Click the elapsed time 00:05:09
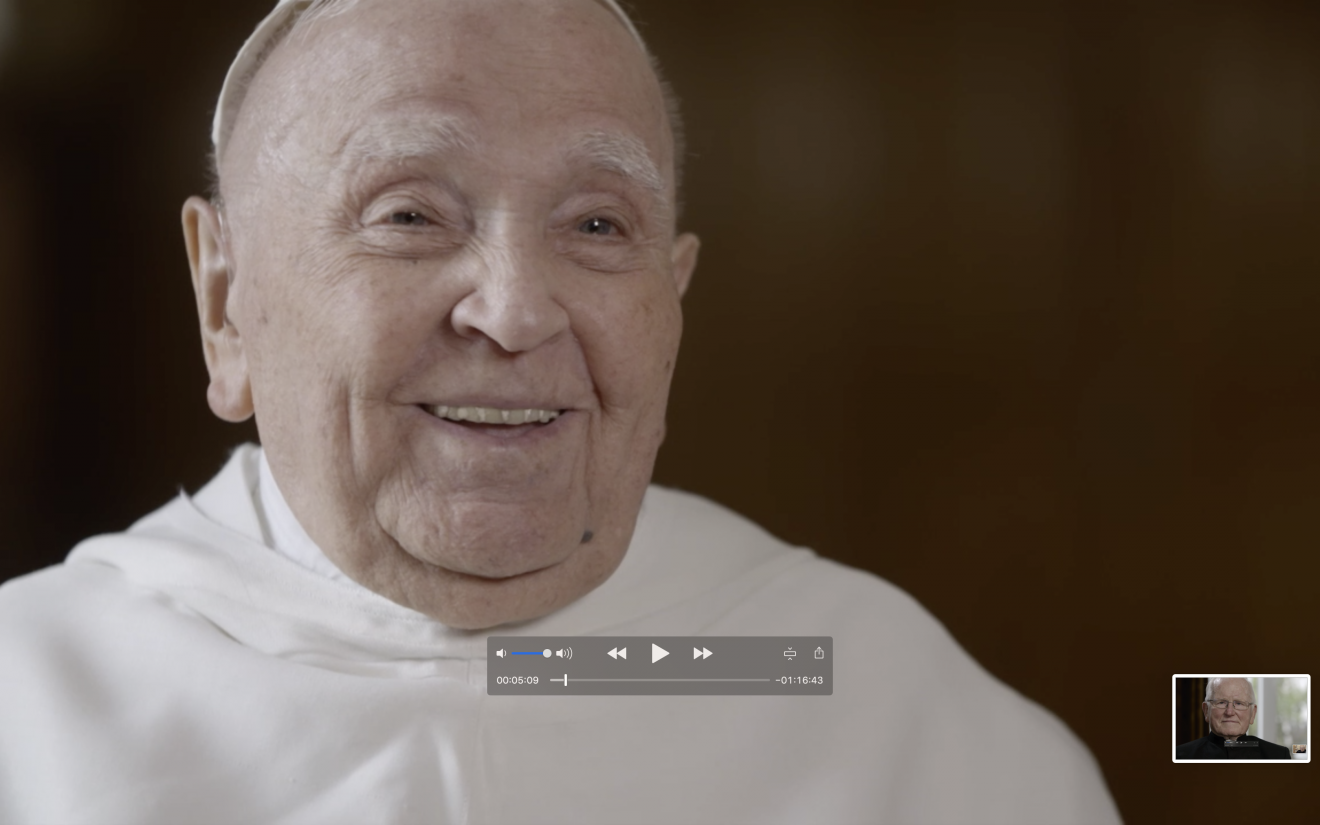The image size is (1320, 825). pos(517,680)
